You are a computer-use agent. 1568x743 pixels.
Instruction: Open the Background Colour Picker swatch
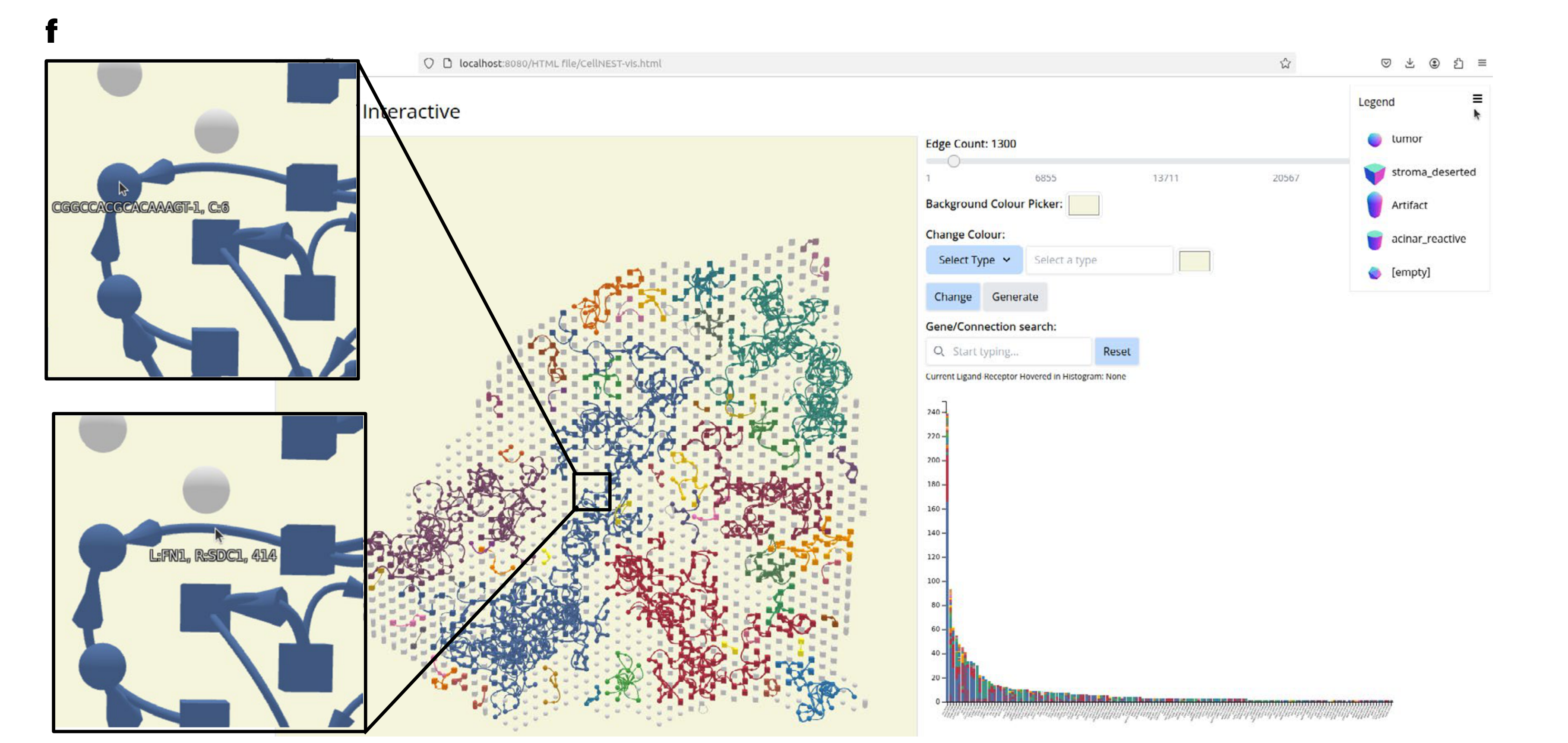click(1084, 205)
